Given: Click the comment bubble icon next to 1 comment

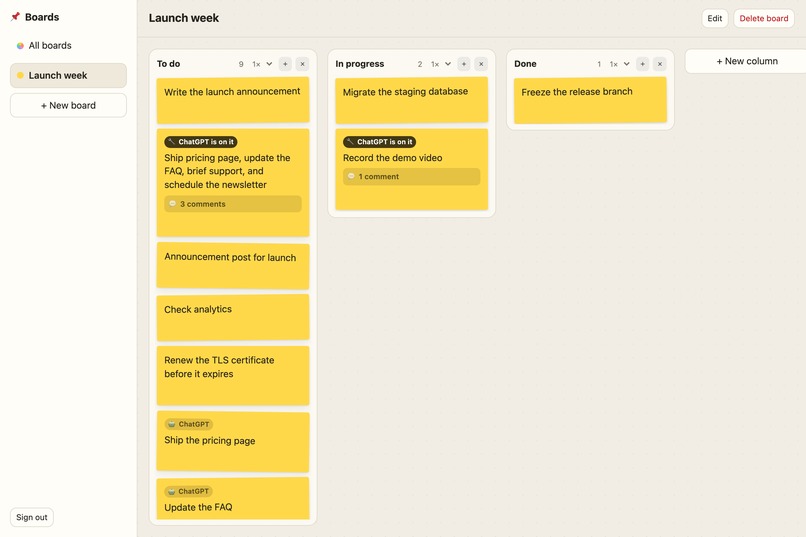Looking at the screenshot, I should coord(352,176).
